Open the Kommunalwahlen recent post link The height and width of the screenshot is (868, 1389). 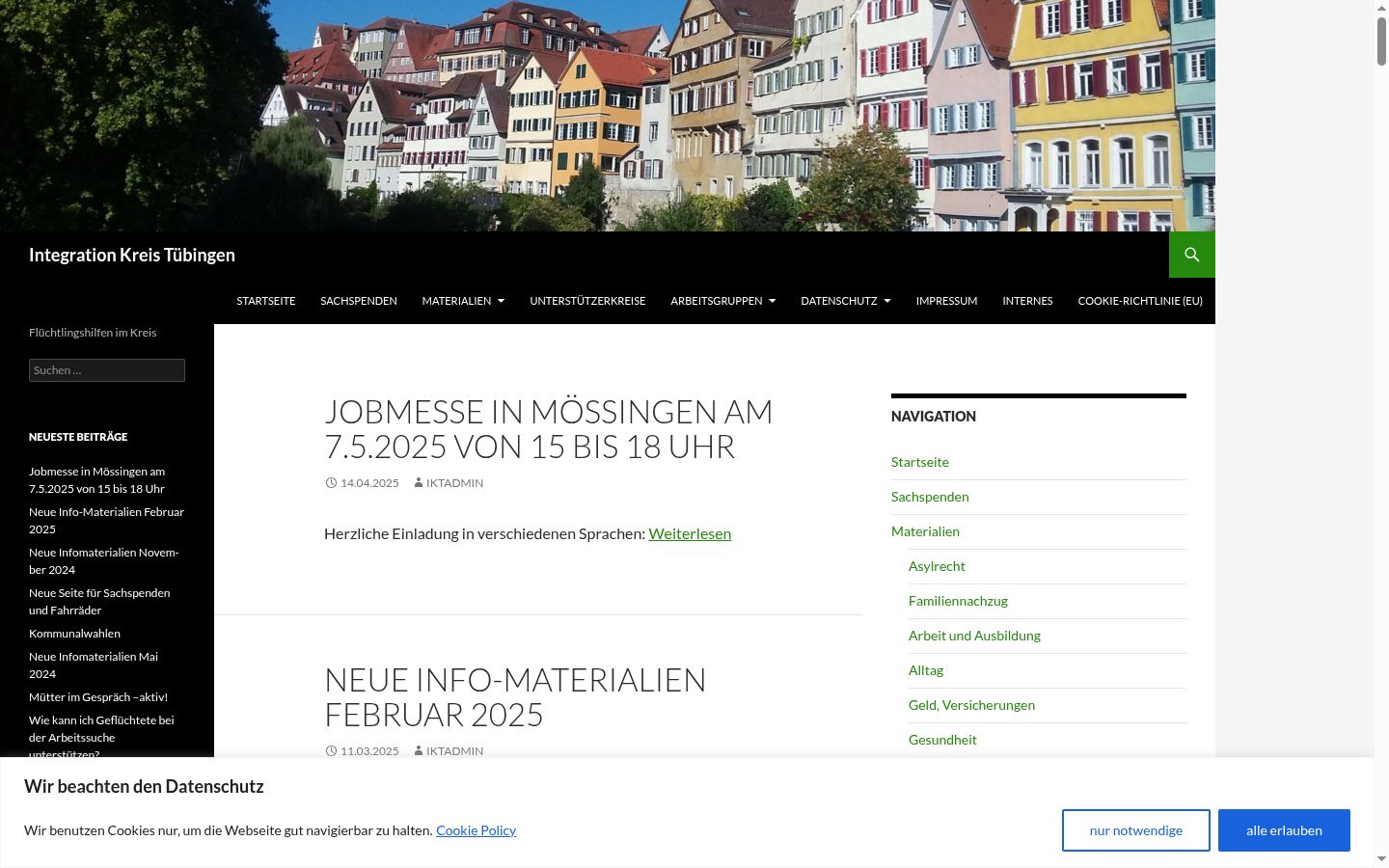click(74, 634)
